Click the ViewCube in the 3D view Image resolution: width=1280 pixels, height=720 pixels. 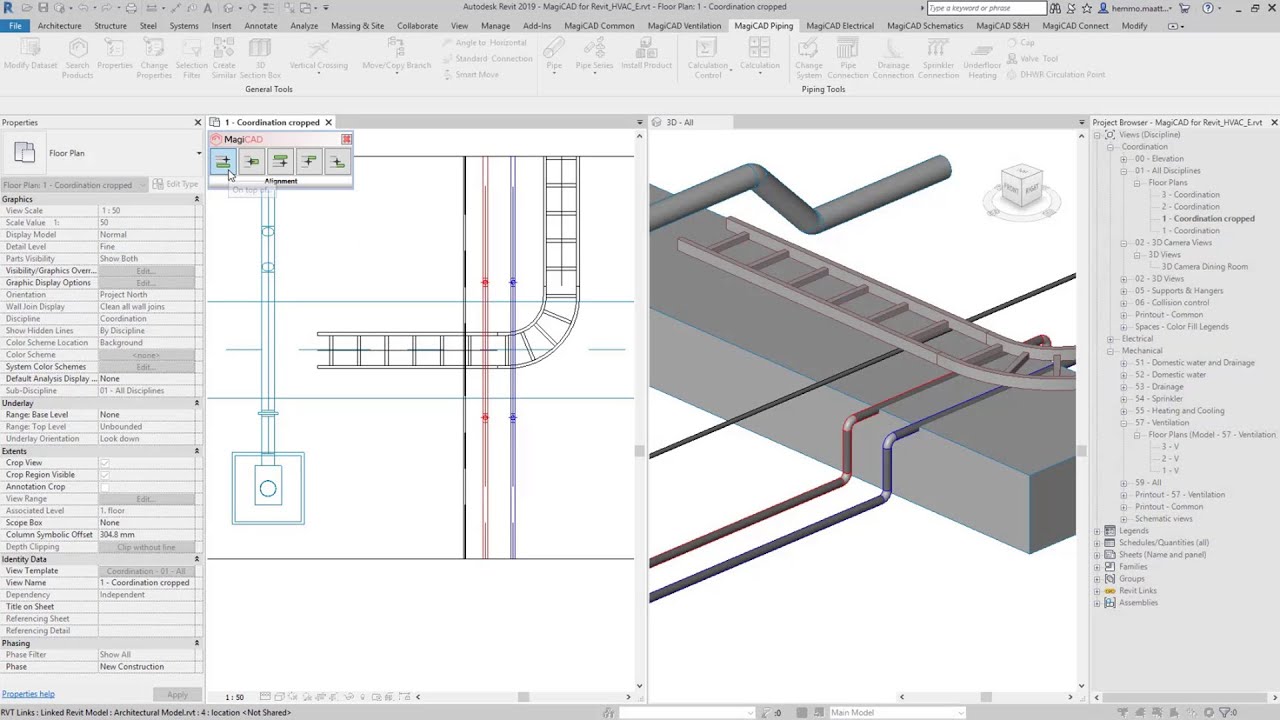tap(1021, 189)
